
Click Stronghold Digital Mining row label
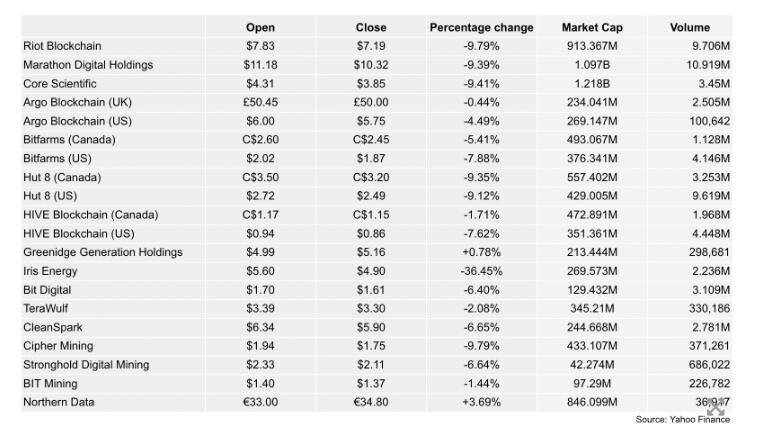(x=86, y=365)
